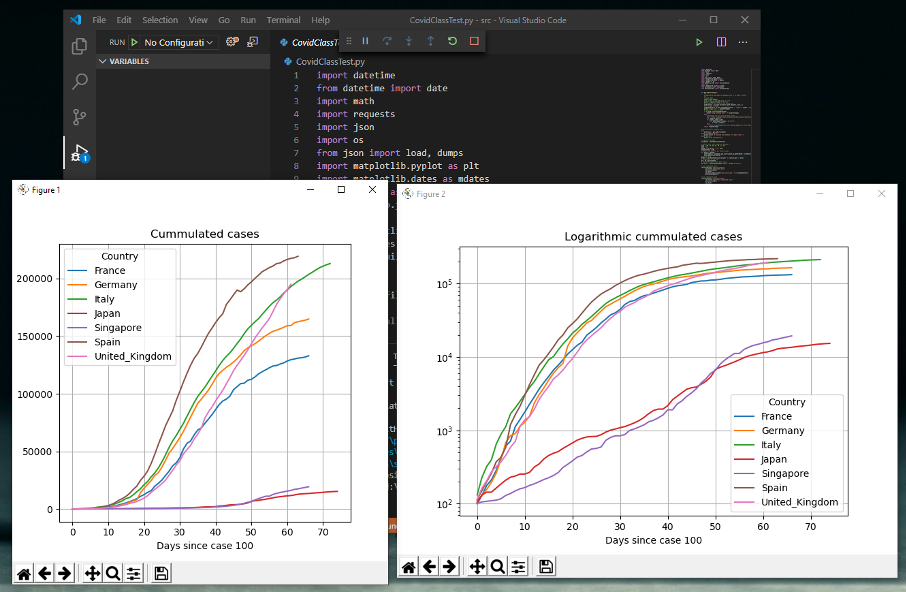Toggle the Run and Debug view
Screen dimensions: 906x592
(x=80, y=154)
